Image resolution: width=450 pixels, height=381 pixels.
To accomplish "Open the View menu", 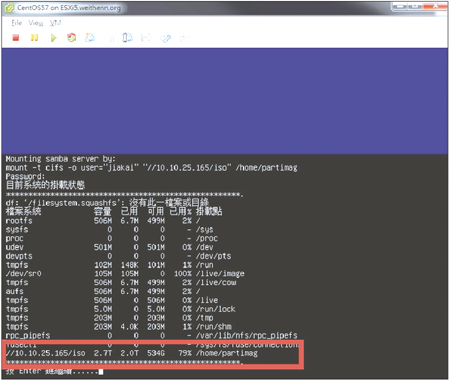I will pos(36,23).
